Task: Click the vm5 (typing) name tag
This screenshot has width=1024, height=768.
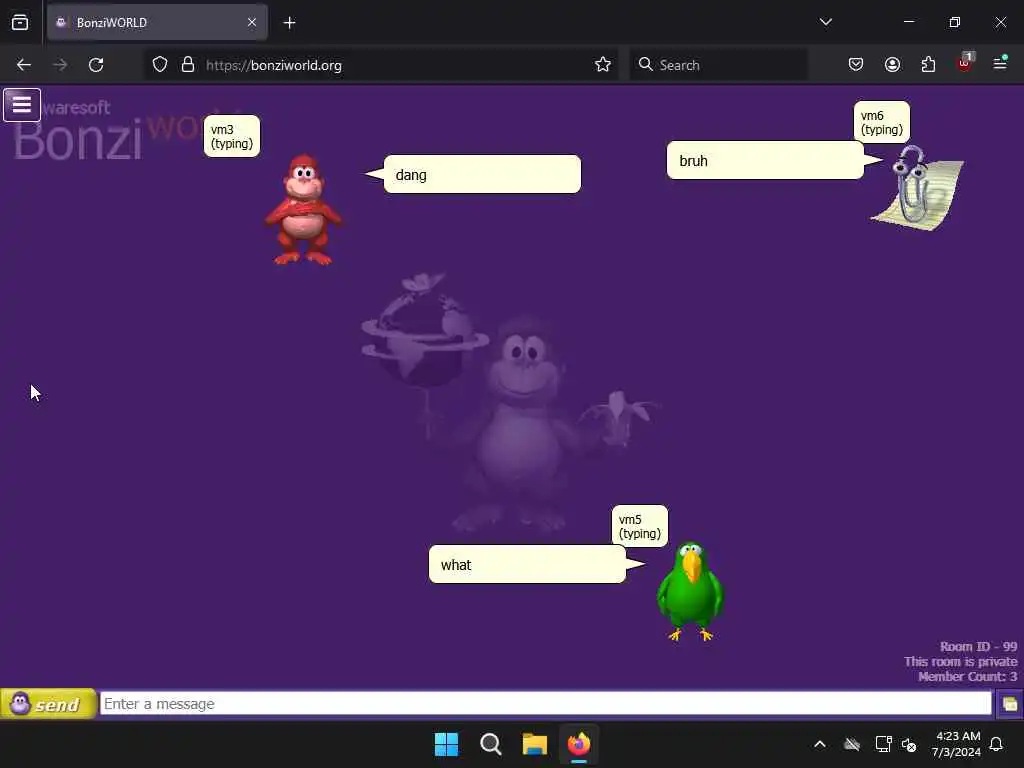Action: click(x=639, y=526)
